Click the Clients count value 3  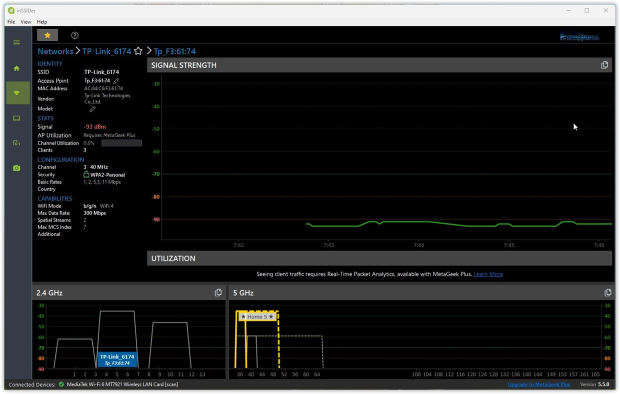pyautogui.click(x=85, y=150)
